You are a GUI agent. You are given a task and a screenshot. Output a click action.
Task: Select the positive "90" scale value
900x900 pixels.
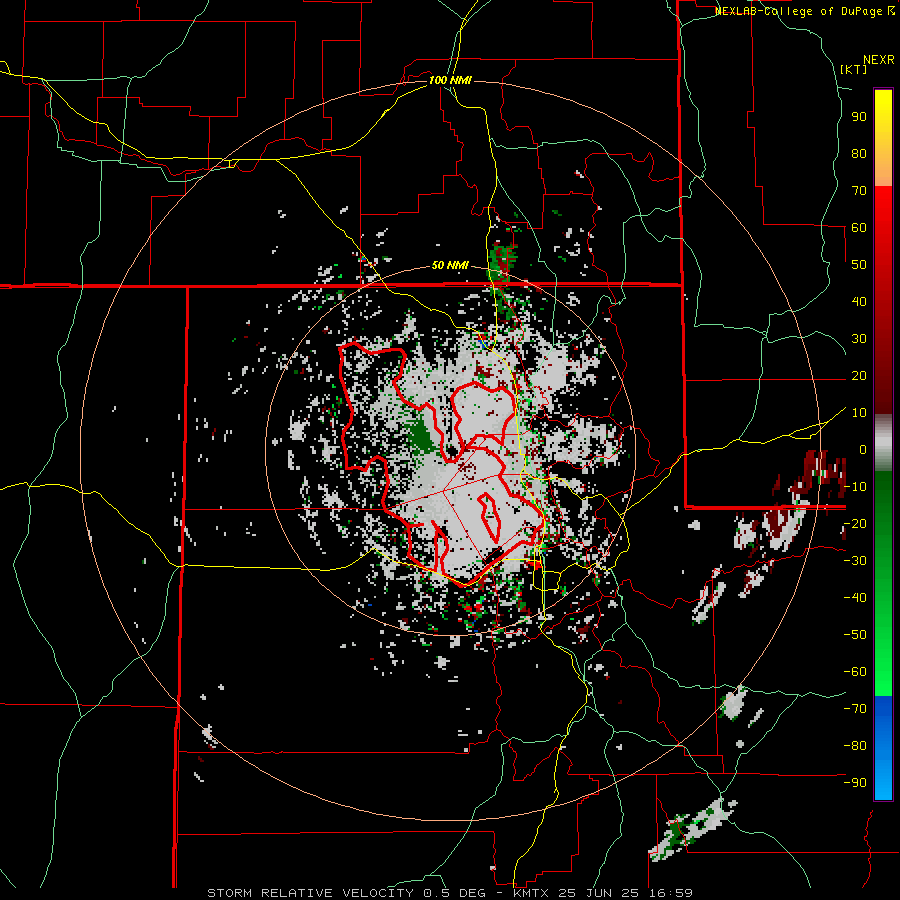tap(859, 117)
